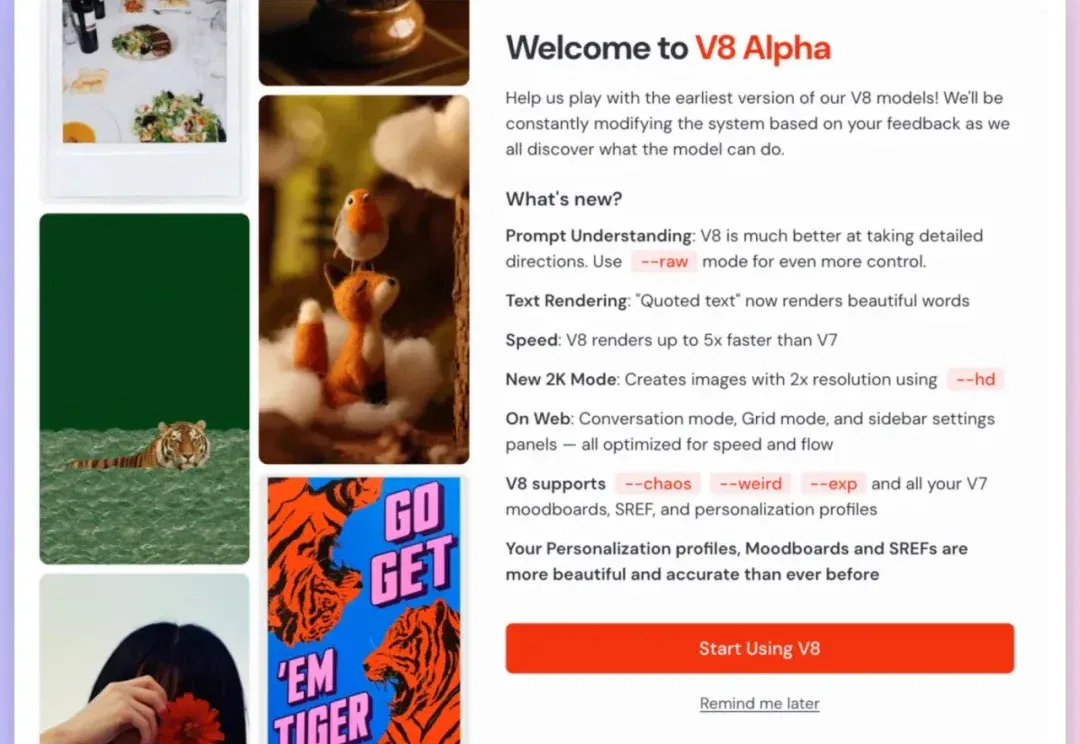Click the On Web feature label

[x=537, y=419]
